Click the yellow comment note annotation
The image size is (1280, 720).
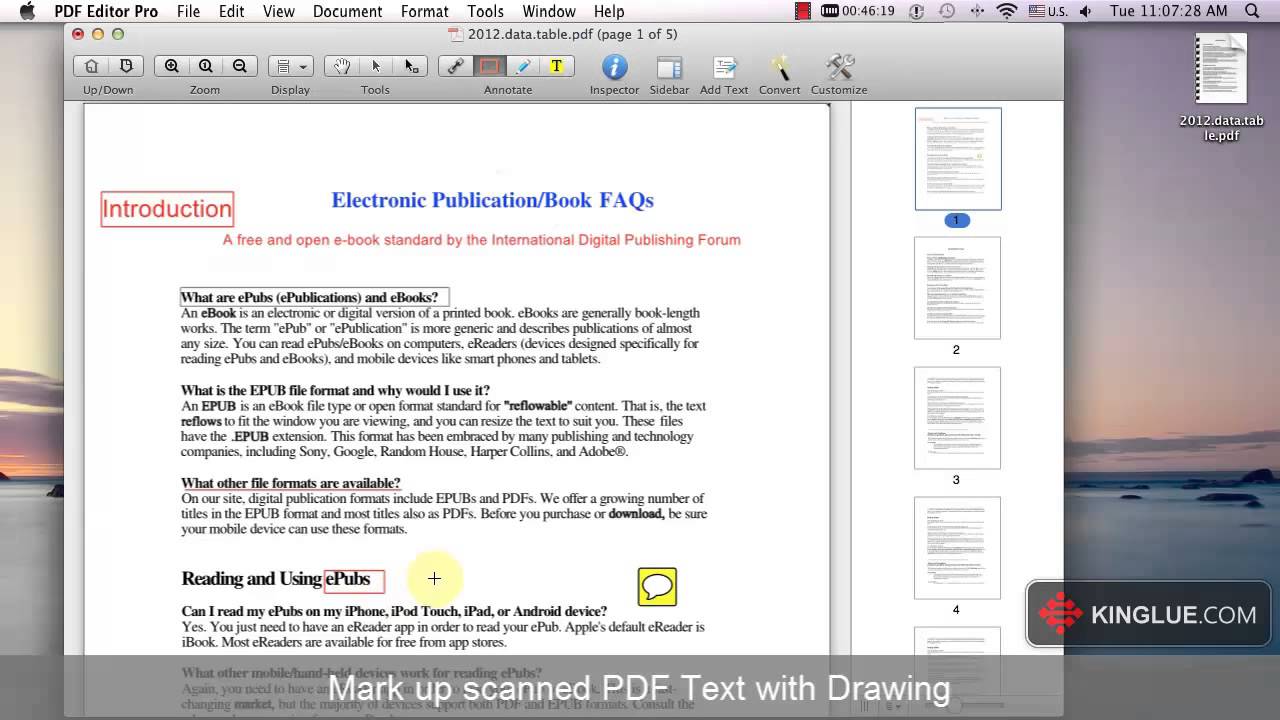point(657,587)
